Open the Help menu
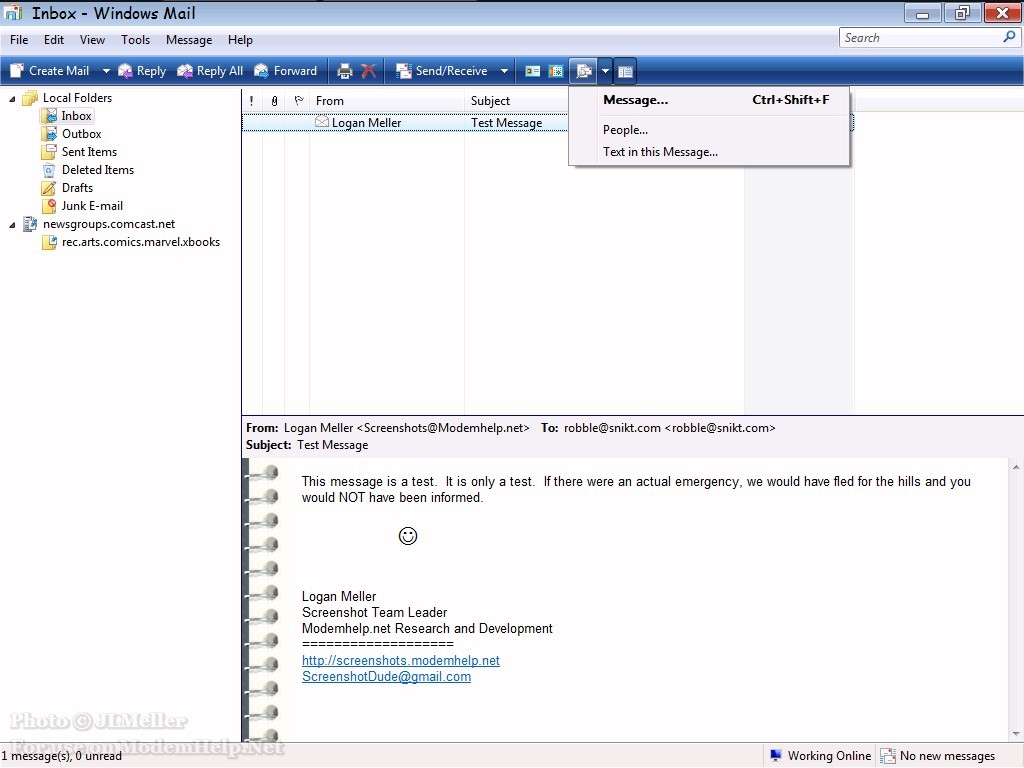The image size is (1024, 768). pyautogui.click(x=240, y=40)
